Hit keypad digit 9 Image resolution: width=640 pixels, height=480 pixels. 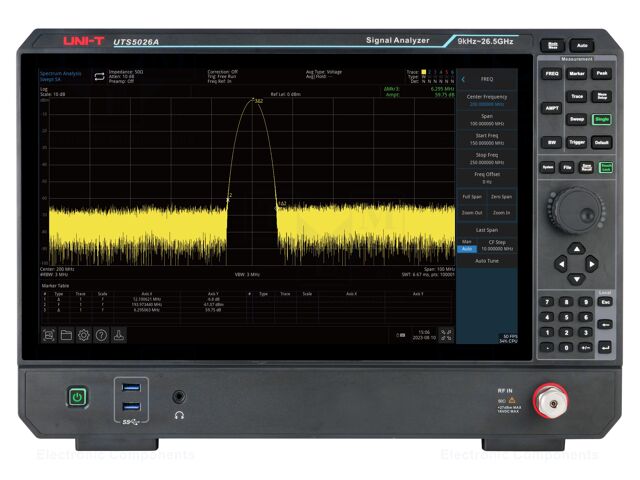point(585,302)
